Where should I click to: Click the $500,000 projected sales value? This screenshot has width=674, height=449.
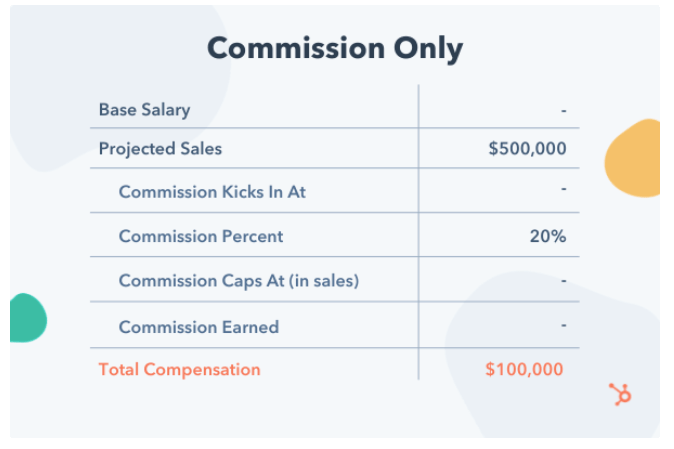[527, 149]
